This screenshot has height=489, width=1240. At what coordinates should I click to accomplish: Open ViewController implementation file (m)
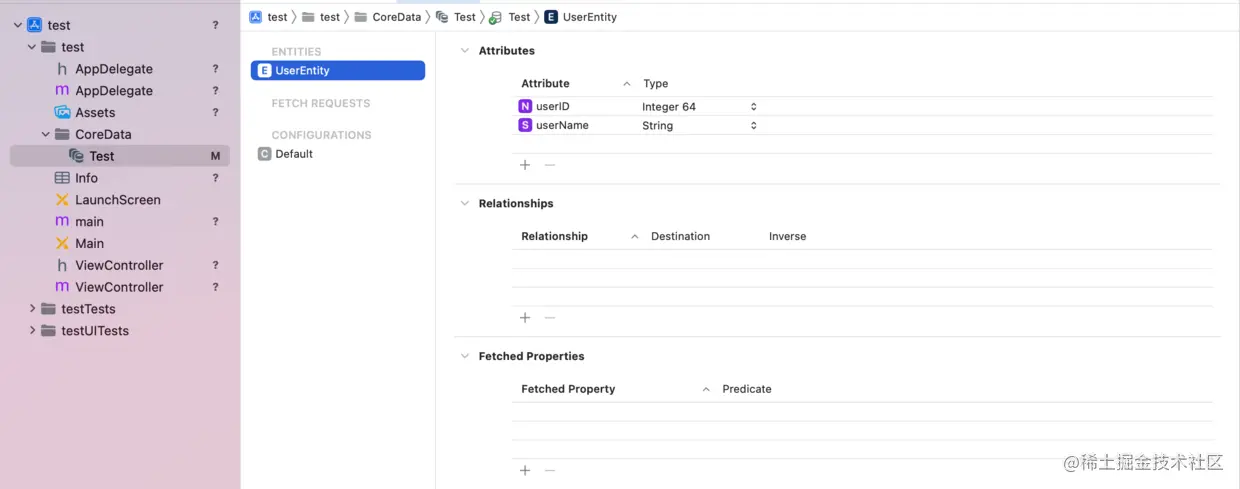pyautogui.click(x=119, y=287)
